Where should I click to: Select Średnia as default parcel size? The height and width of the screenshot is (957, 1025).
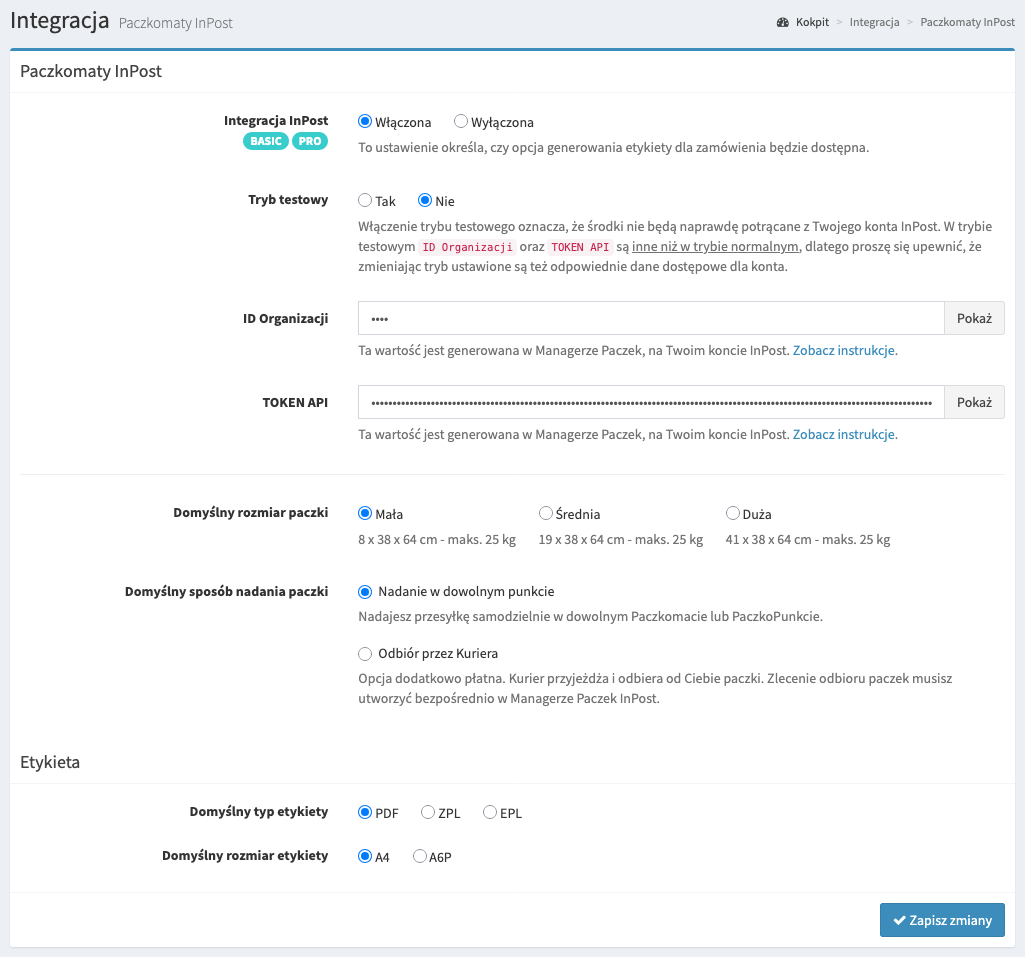click(546, 514)
